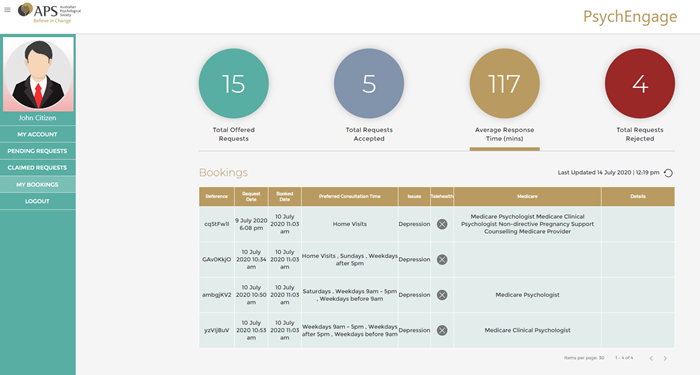This screenshot has width=700, height=375.
Task: Click Reference column header
Action: coord(217,196)
